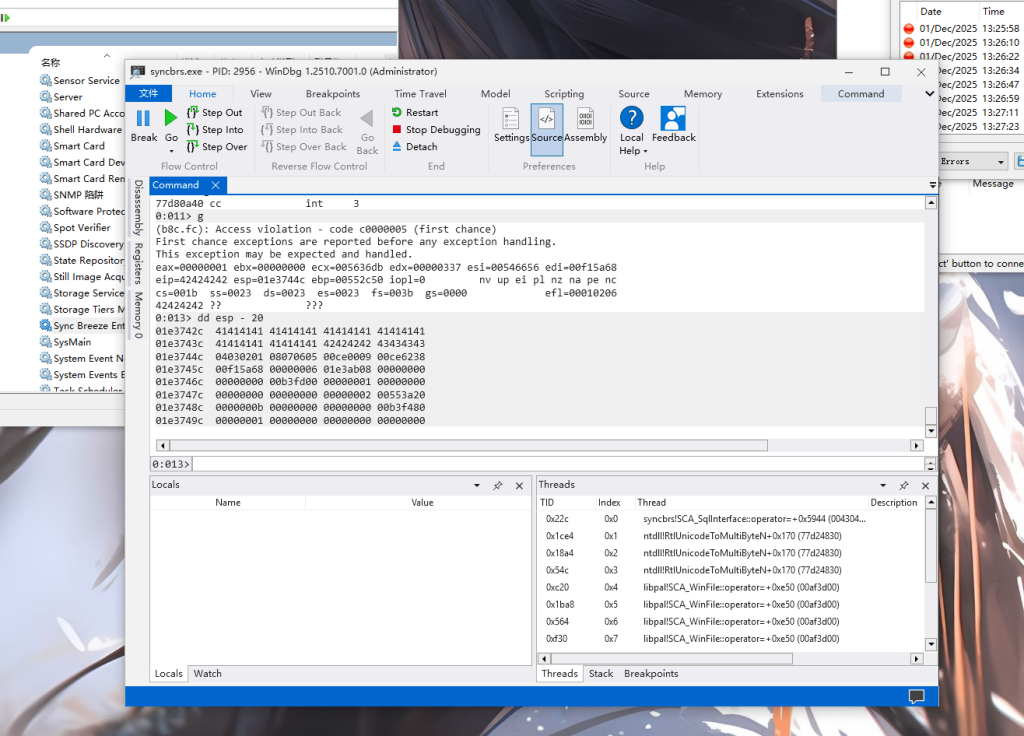Click the Break pause icon

(x=143, y=118)
